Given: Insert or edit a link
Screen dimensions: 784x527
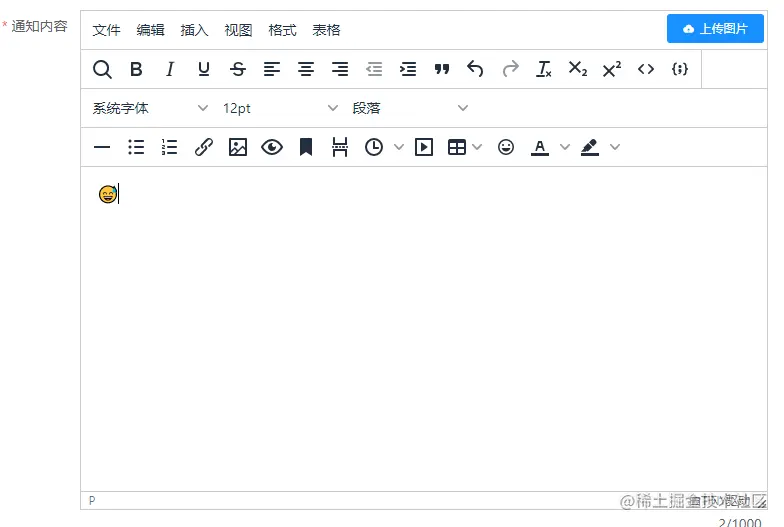Looking at the screenshot, I should tap(204, 147).
